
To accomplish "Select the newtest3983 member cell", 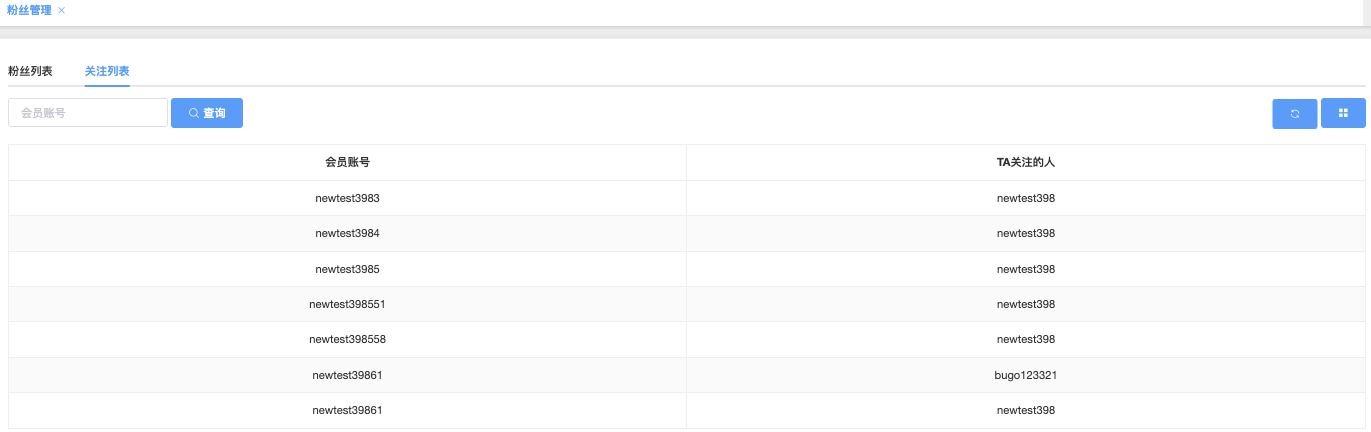I will (x=347, y=198).
